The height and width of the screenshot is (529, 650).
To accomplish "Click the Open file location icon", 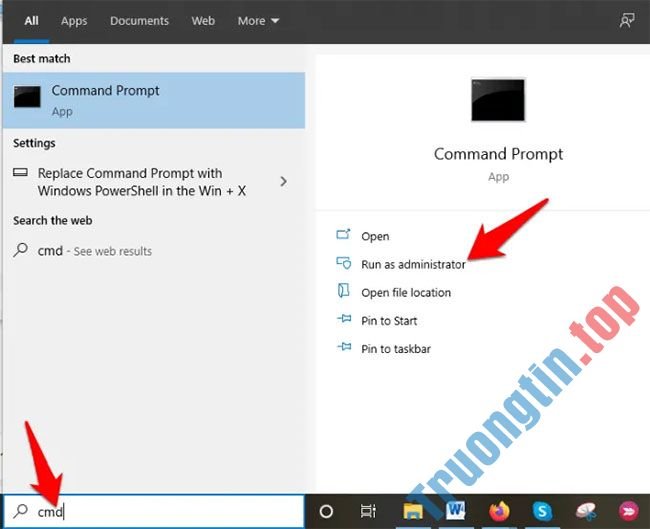I will 343,291.
